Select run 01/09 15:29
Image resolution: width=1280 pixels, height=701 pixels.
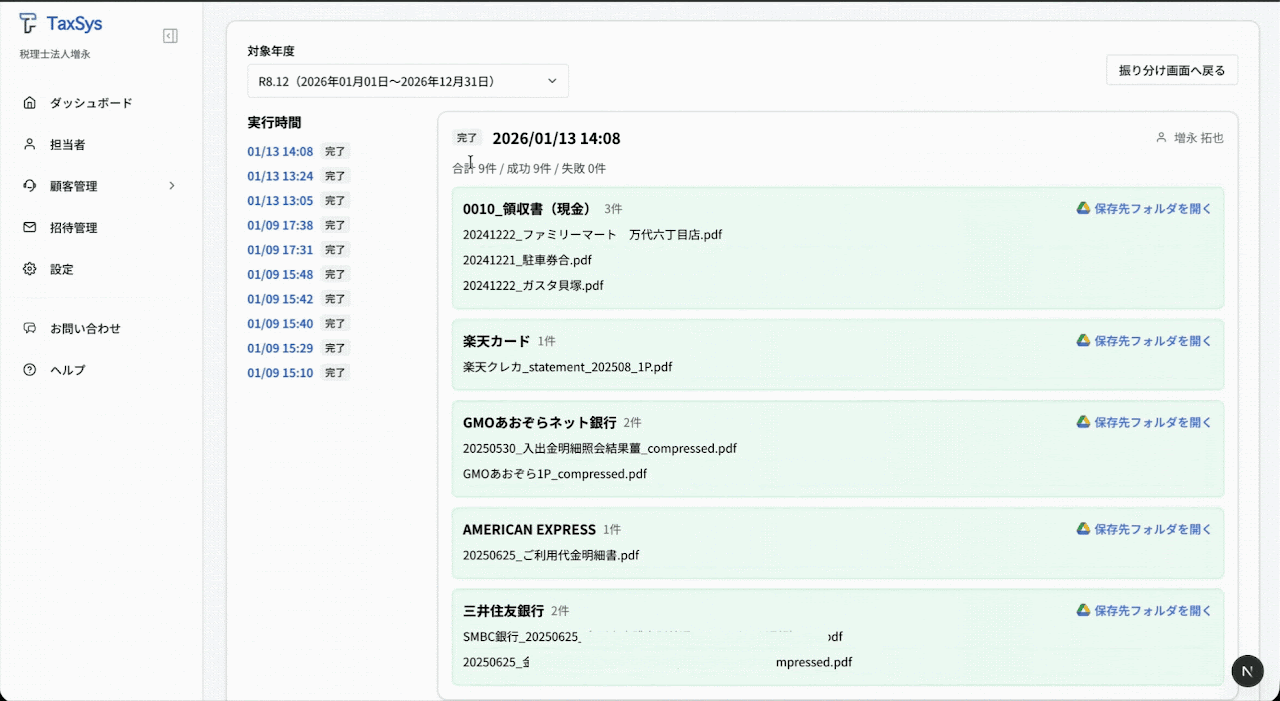[x=280, y=348]
